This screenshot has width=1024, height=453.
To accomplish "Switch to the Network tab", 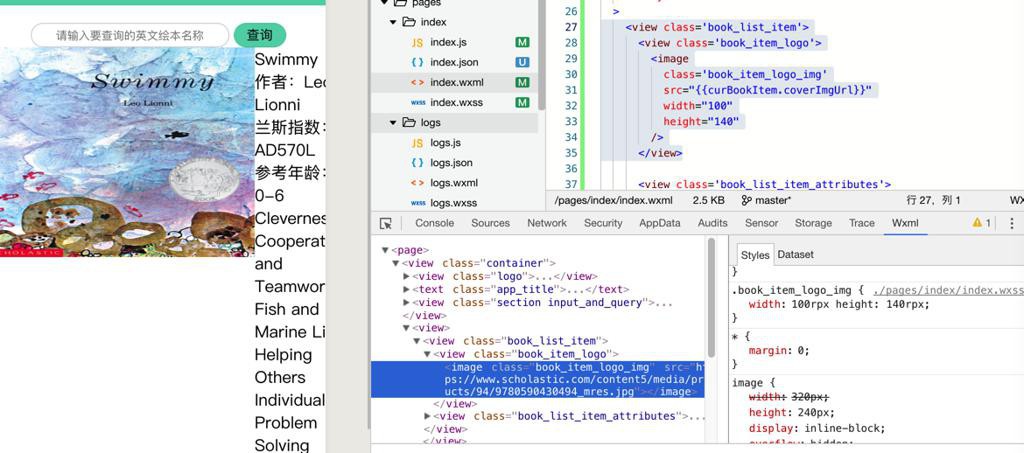I will pos(547,223).
